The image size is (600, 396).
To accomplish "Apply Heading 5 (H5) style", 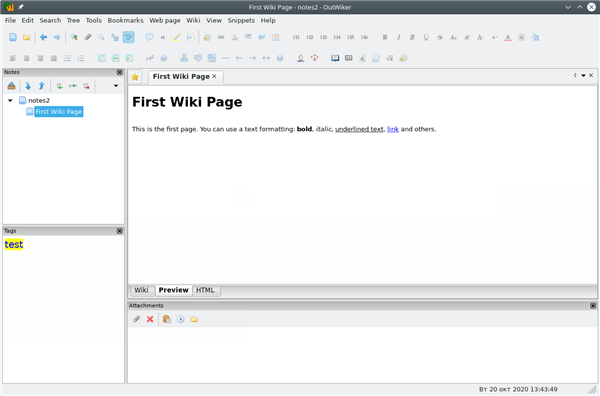I will pos(351,37).
